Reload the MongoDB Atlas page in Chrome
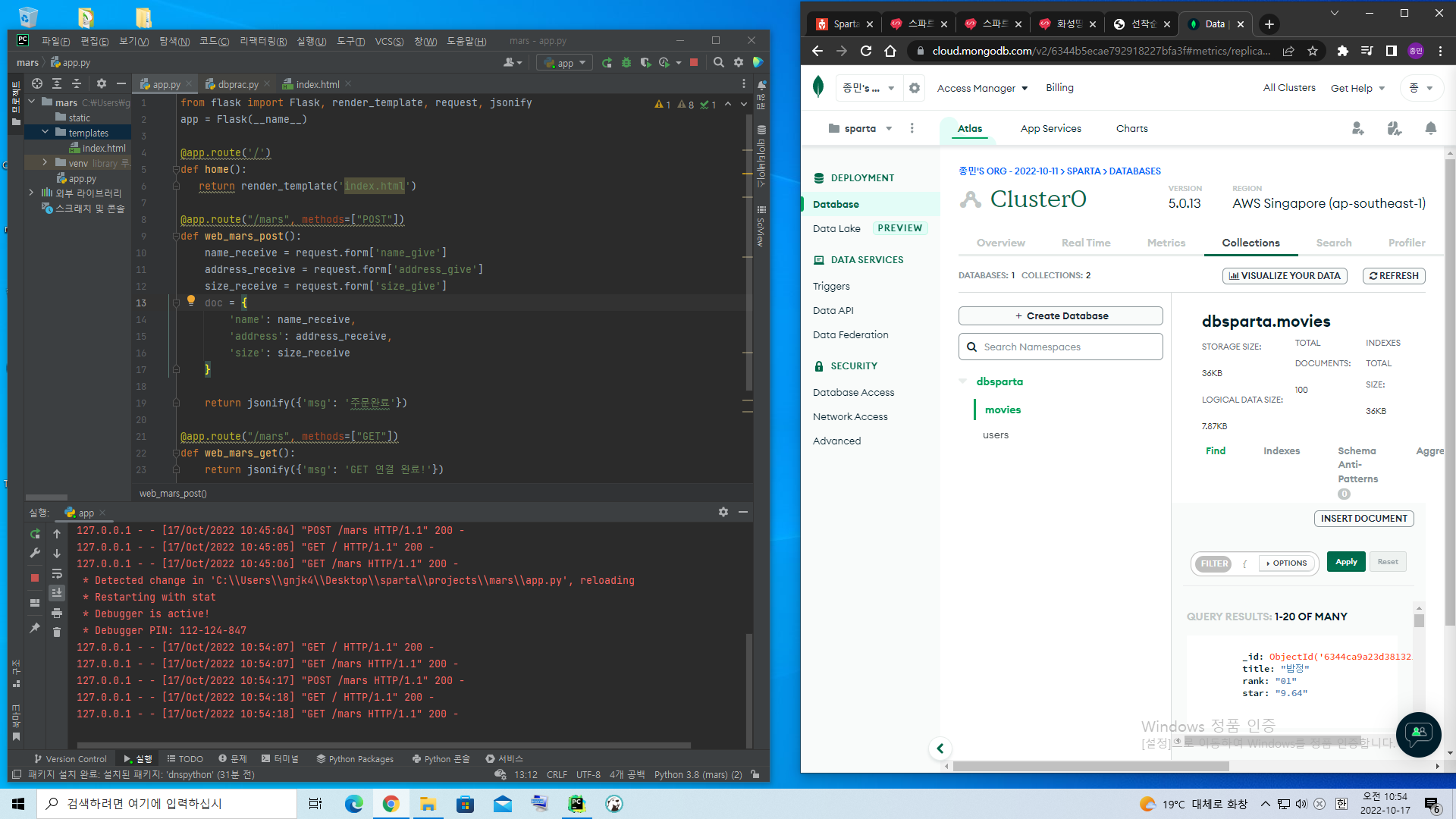Image resolution: width=1456 pixels, height=819 pixels. point(866,51)
